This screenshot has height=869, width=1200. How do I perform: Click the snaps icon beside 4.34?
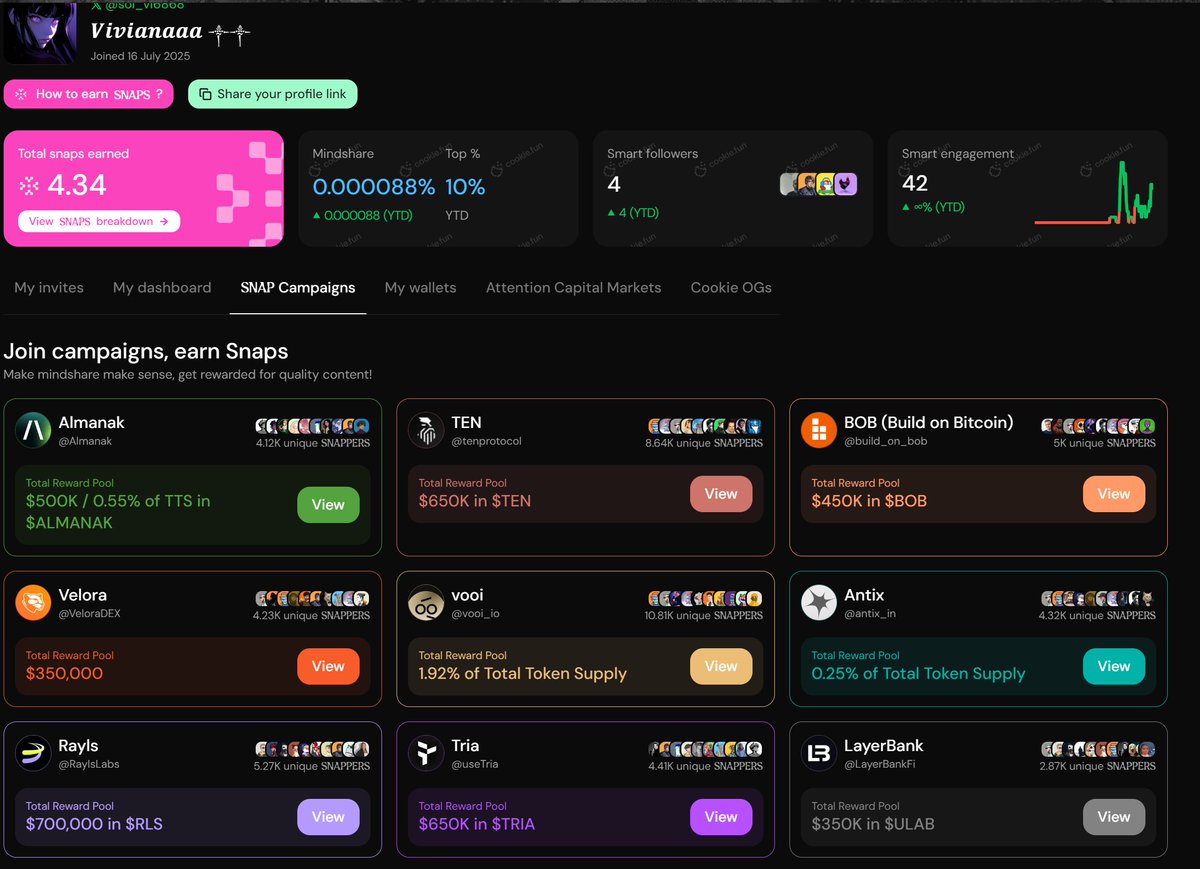(x=30, y=186)
